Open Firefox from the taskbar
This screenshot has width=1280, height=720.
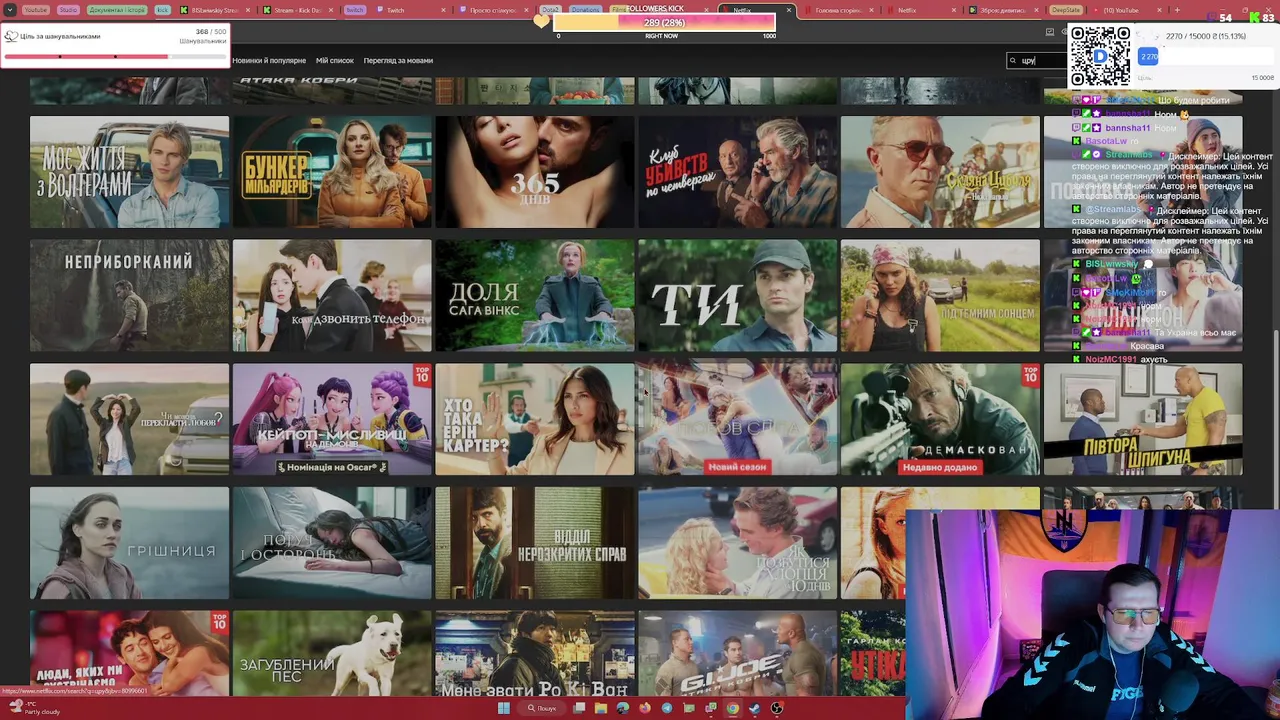[645, 708]
